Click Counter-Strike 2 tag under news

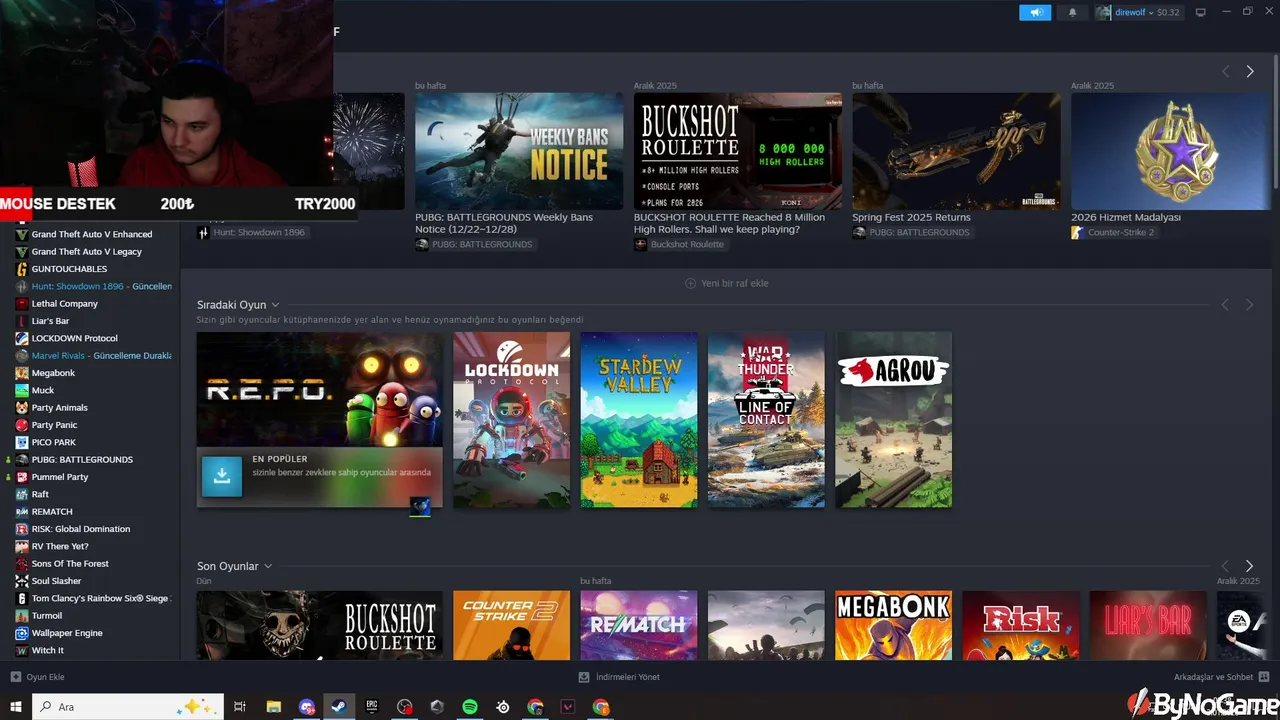click(x=1113, y=232)
